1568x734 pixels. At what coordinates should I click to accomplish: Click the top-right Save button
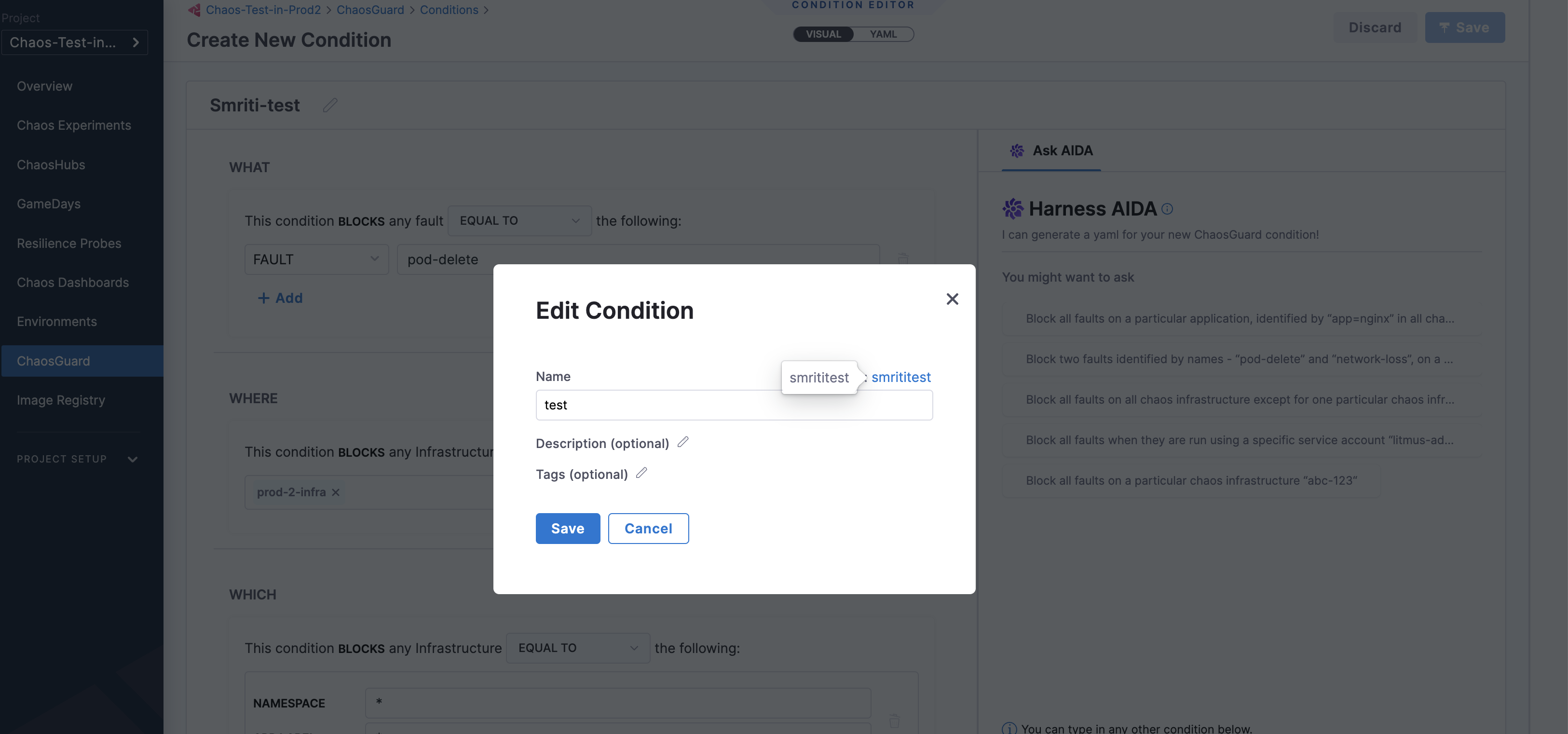(1464, 27)
